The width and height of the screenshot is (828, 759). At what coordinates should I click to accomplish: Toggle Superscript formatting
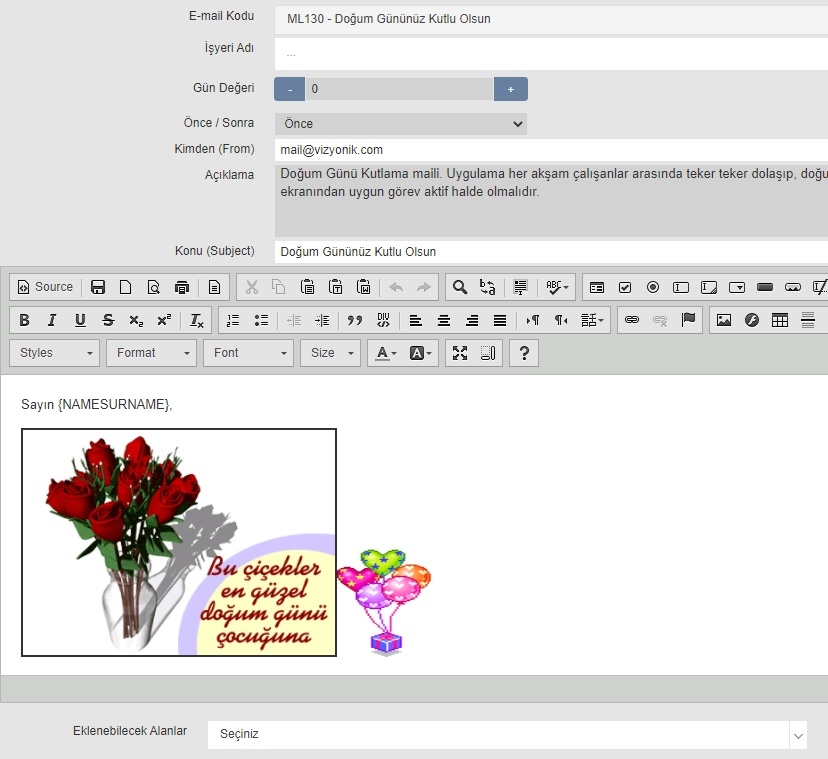tap(164, 320)
